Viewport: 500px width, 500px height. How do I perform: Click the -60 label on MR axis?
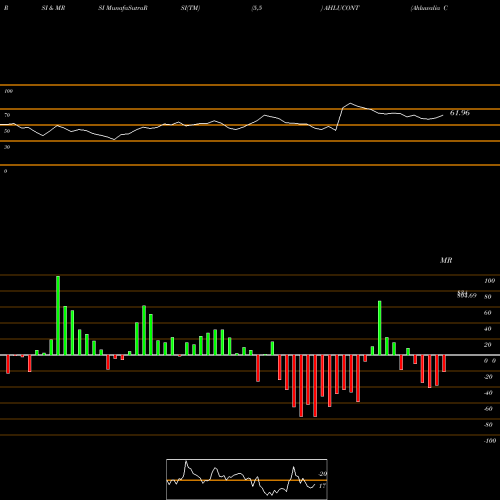(x=488, y=409)
